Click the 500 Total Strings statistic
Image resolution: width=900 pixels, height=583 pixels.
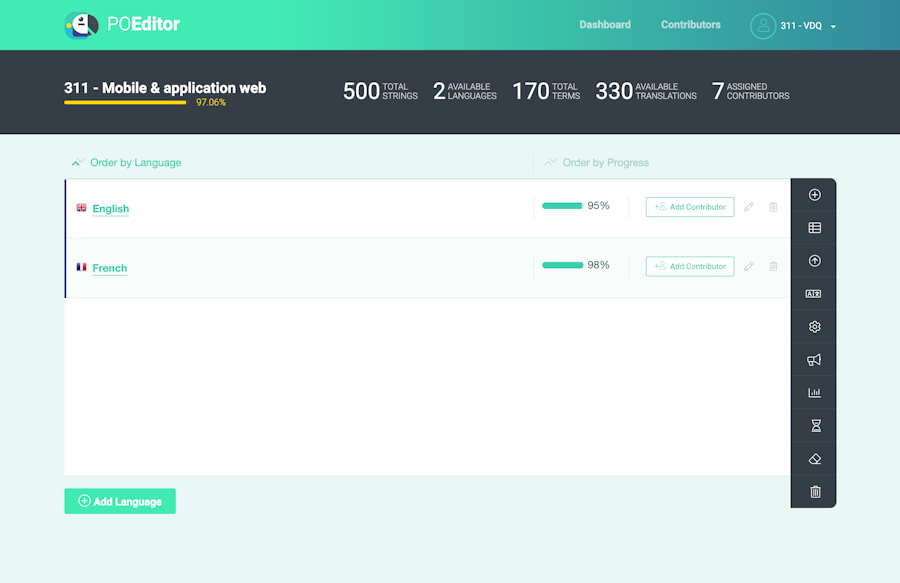380,91
